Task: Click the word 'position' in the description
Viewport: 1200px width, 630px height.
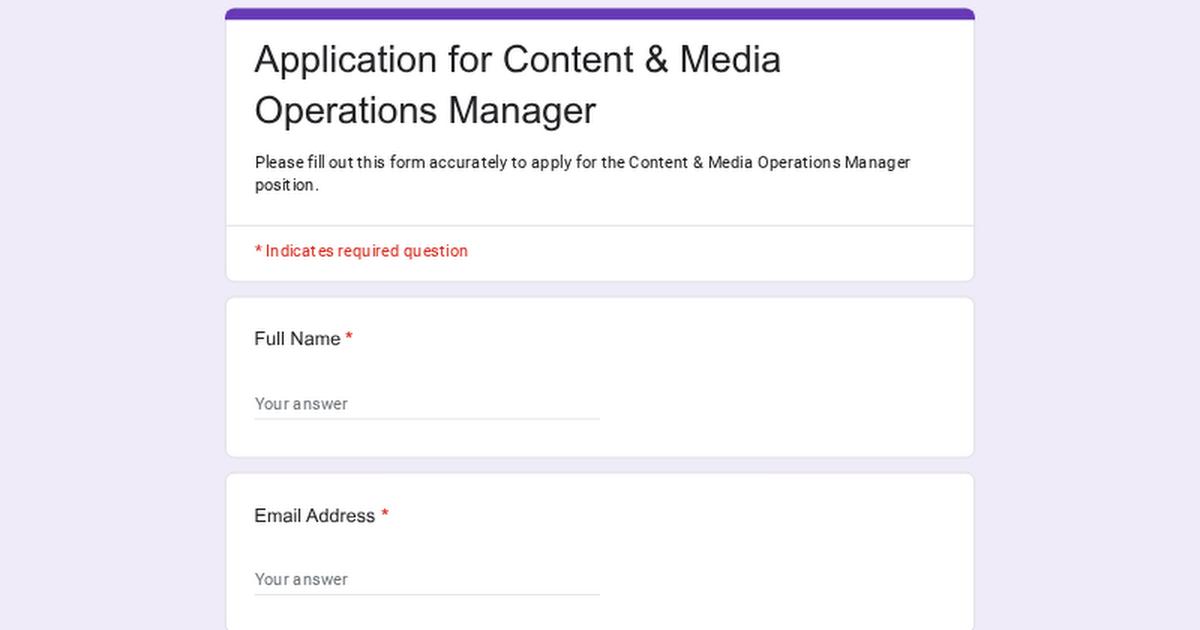Action: coord(285,184)
